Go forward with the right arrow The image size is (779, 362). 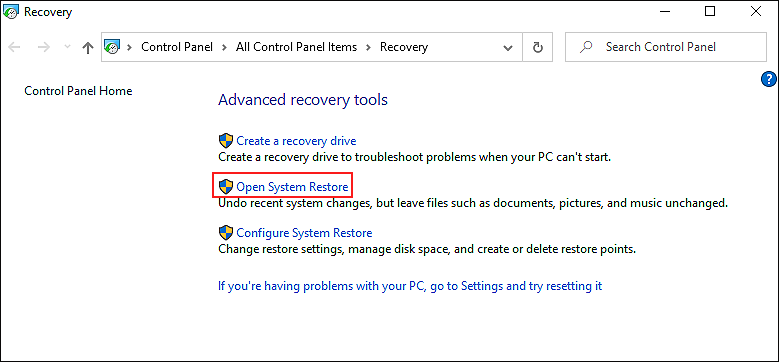[44, 47]
